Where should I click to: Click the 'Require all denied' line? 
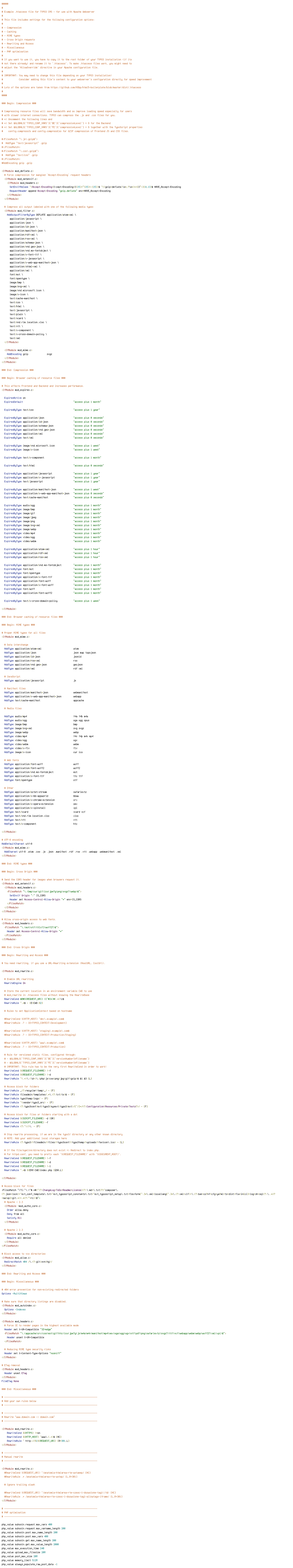point(19,1237)
